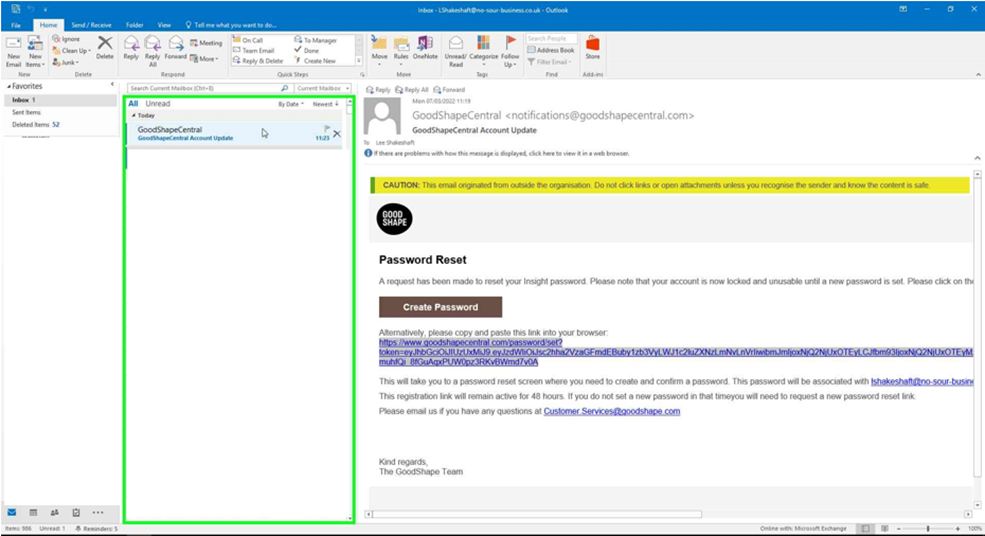Open the File menu tab
The image size is (985, 536).
16,24
